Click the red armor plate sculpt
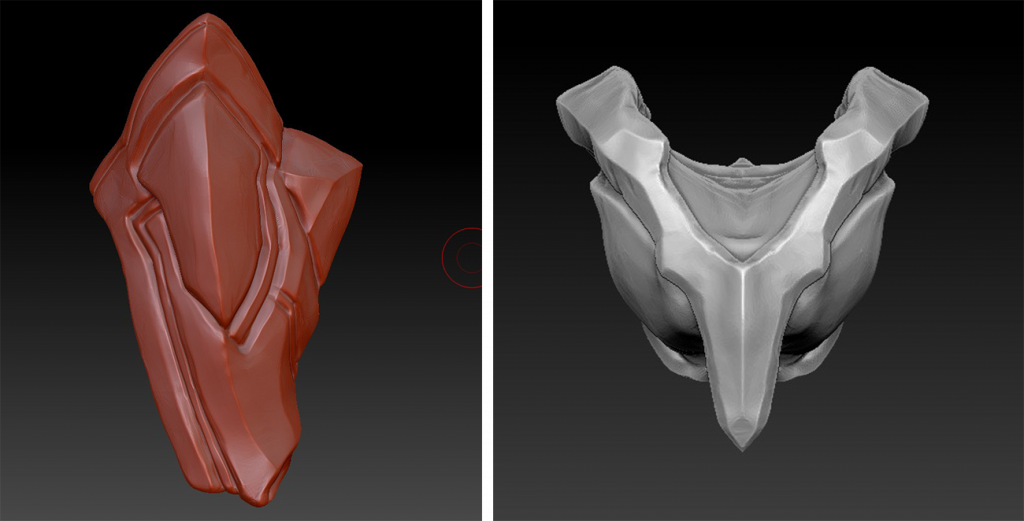 click(x=225, y=260)
